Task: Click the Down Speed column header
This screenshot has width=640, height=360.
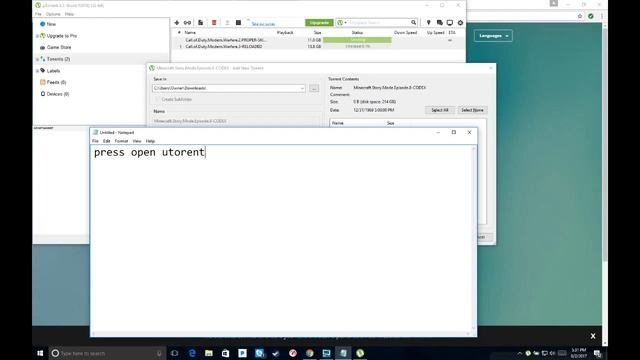Action: [x=405, y=32]
